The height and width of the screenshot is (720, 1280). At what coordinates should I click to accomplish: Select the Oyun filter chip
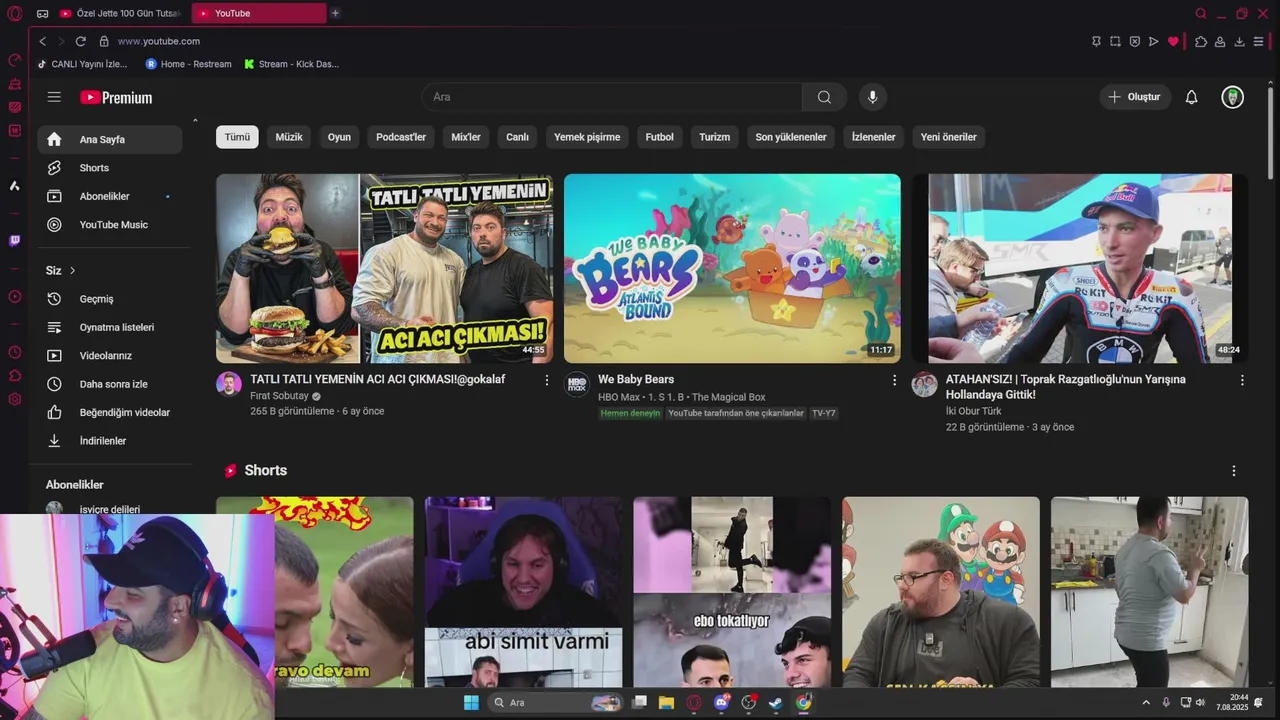(x=339, y=137)
